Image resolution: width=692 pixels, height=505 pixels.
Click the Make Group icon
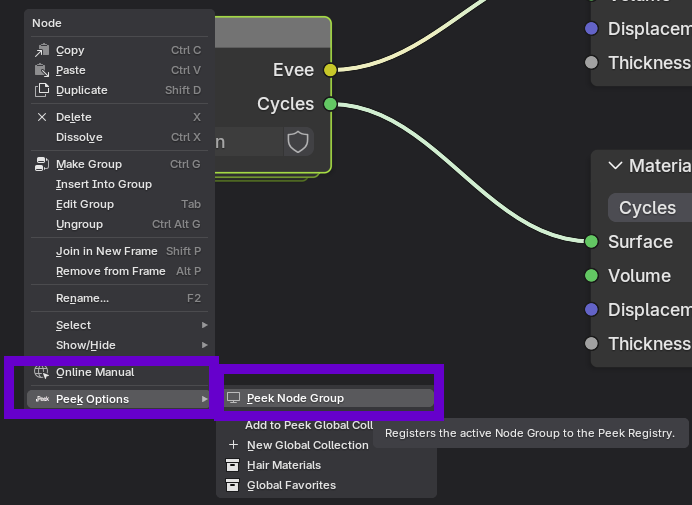[42, 164]
